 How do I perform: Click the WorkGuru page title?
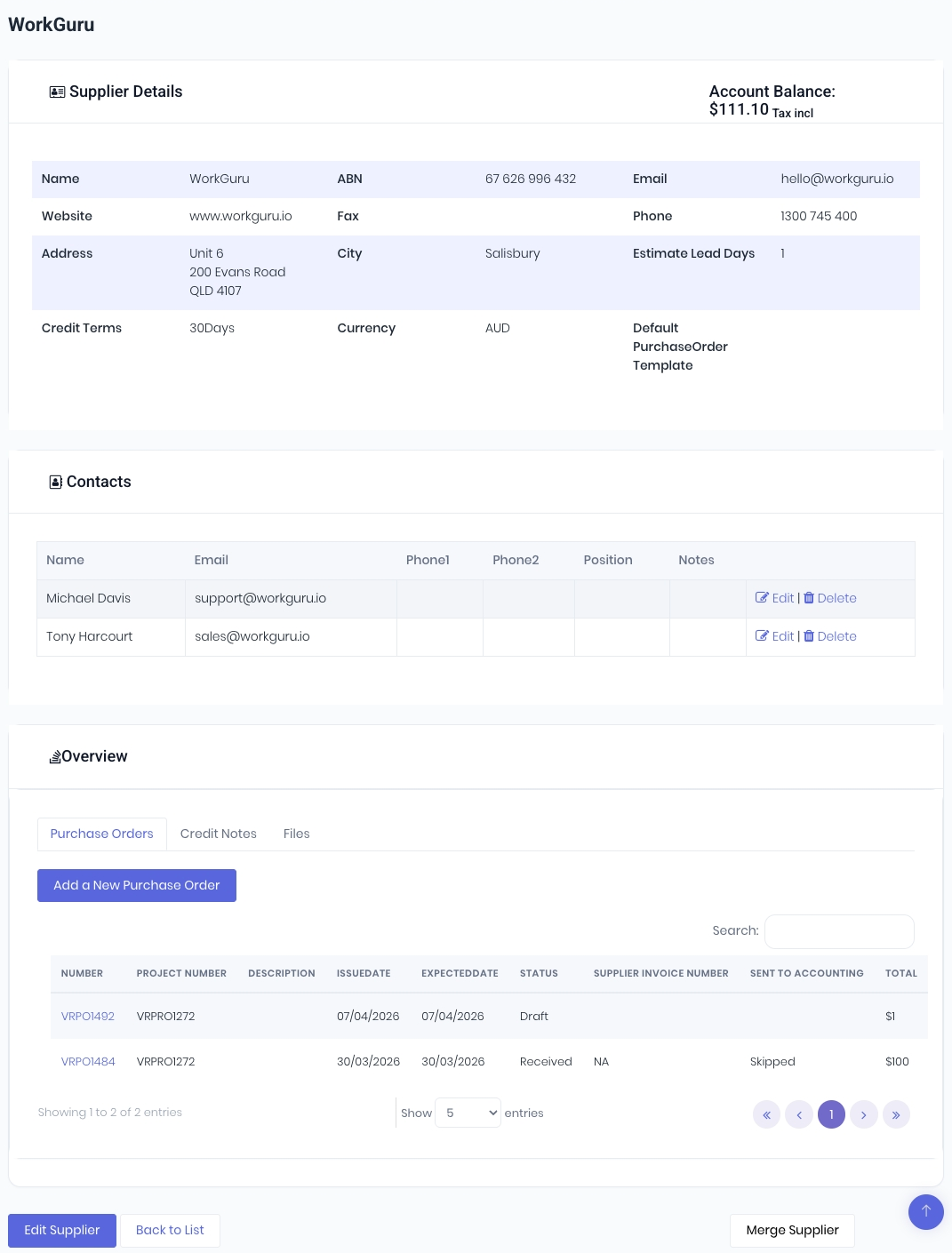pos(52,25)
